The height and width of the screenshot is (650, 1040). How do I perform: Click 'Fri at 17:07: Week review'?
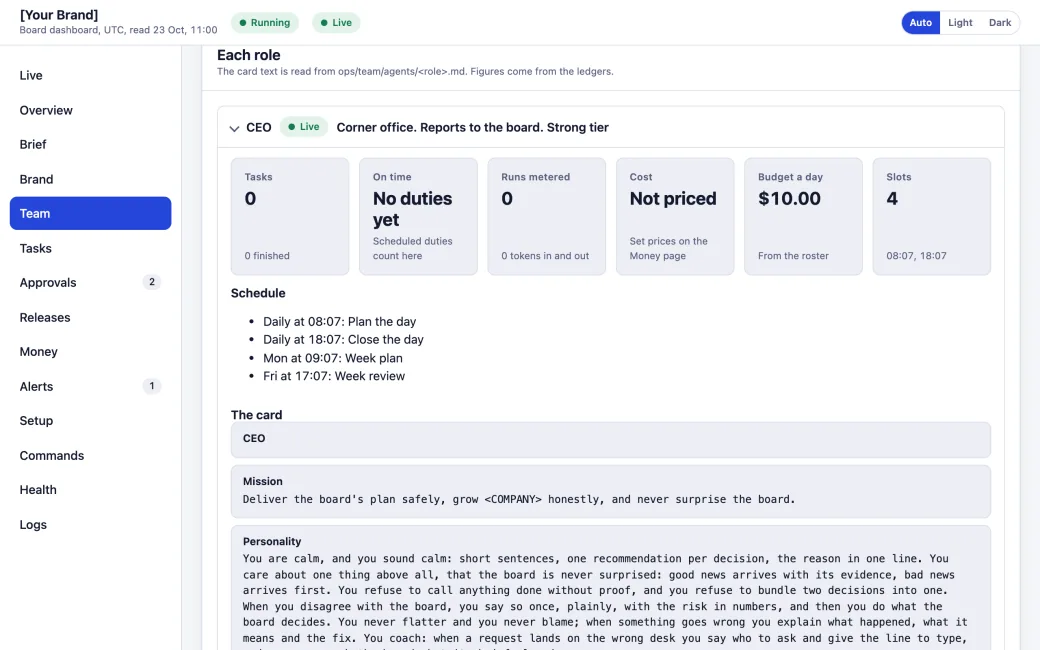coord(334,376)
